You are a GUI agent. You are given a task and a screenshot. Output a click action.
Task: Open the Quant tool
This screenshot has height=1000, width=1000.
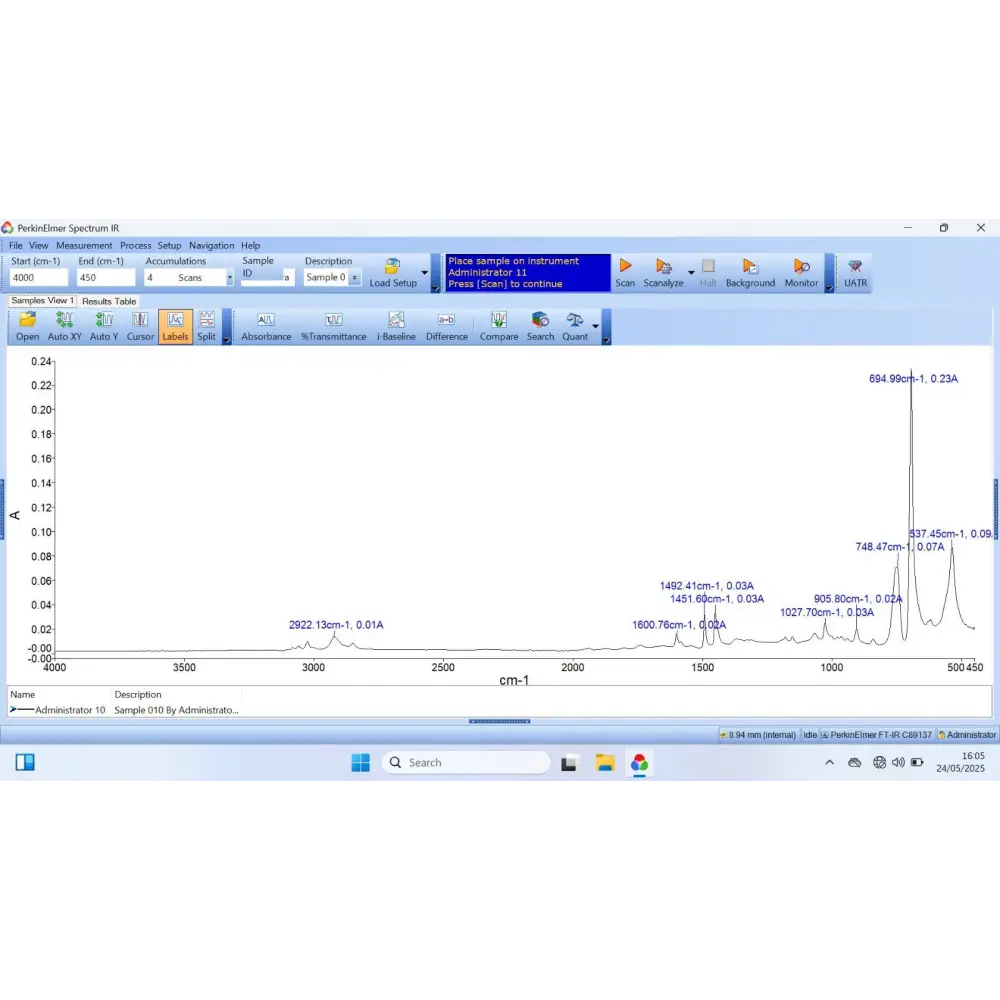(575, 327)
